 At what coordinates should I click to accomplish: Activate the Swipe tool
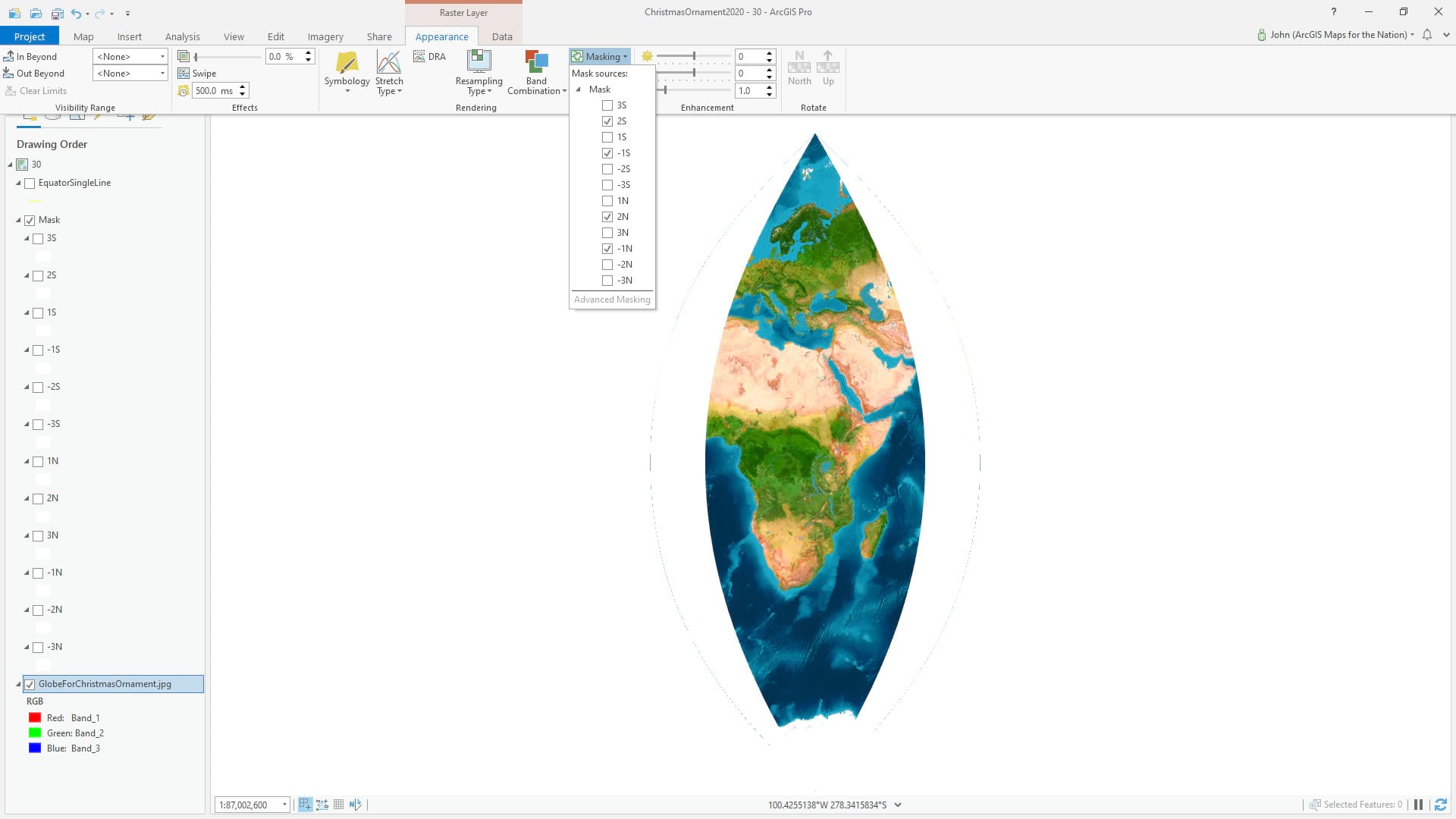click(197, 74)
